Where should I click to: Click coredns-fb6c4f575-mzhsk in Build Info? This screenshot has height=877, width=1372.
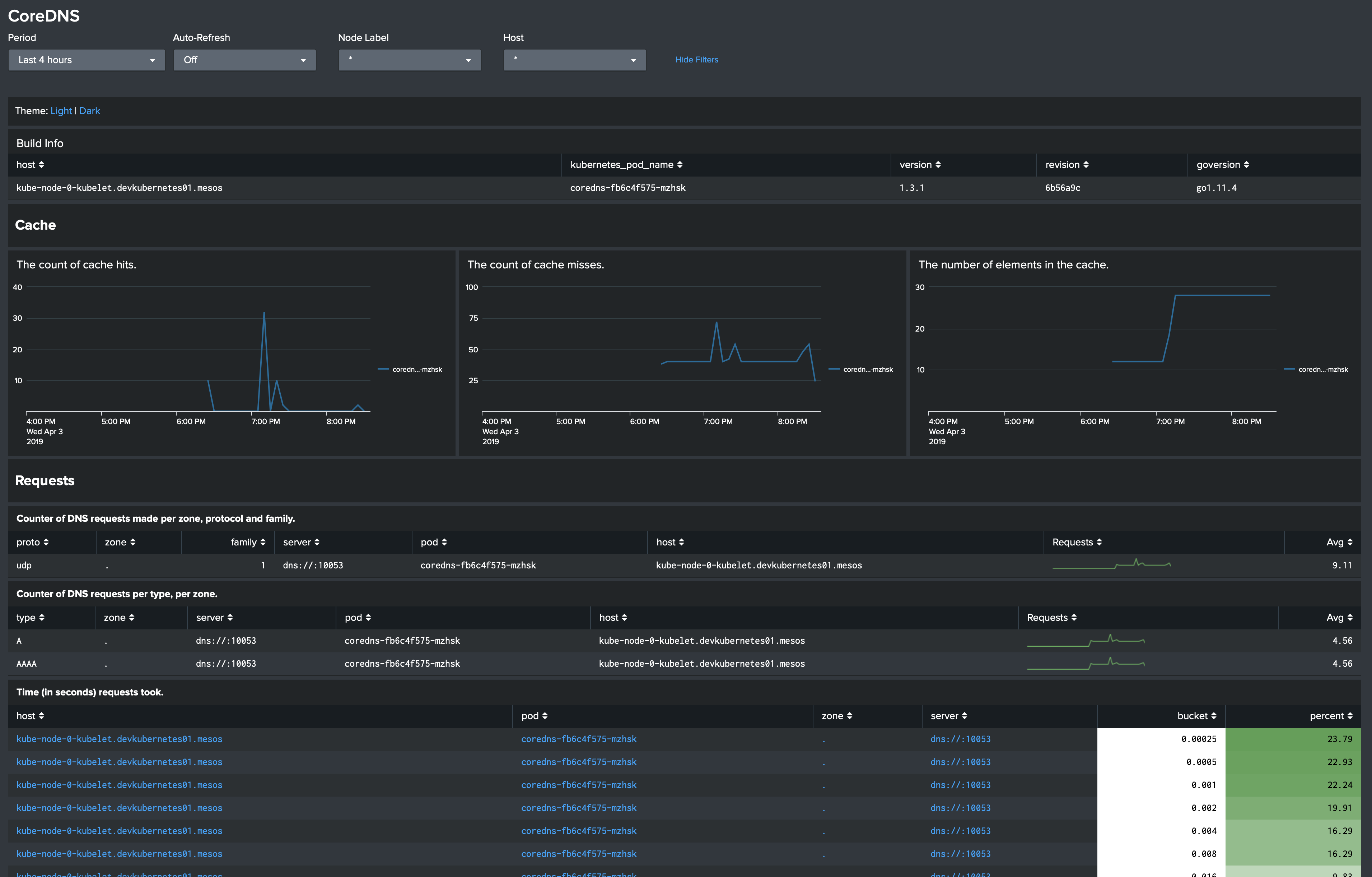coord(628,188)
